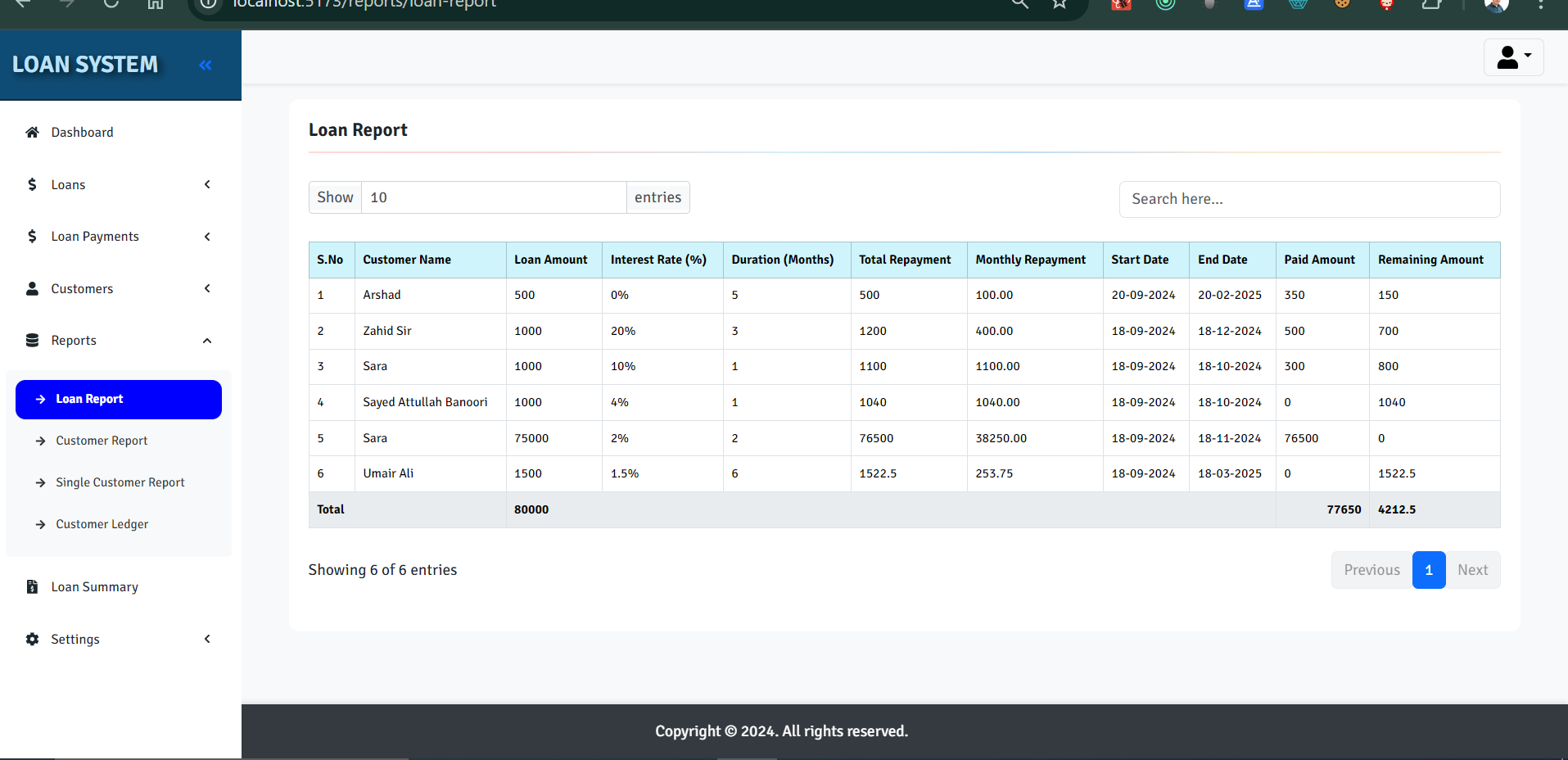Reload the page in browser
This screenshot has height=760, width=1568.
[111, 3]
